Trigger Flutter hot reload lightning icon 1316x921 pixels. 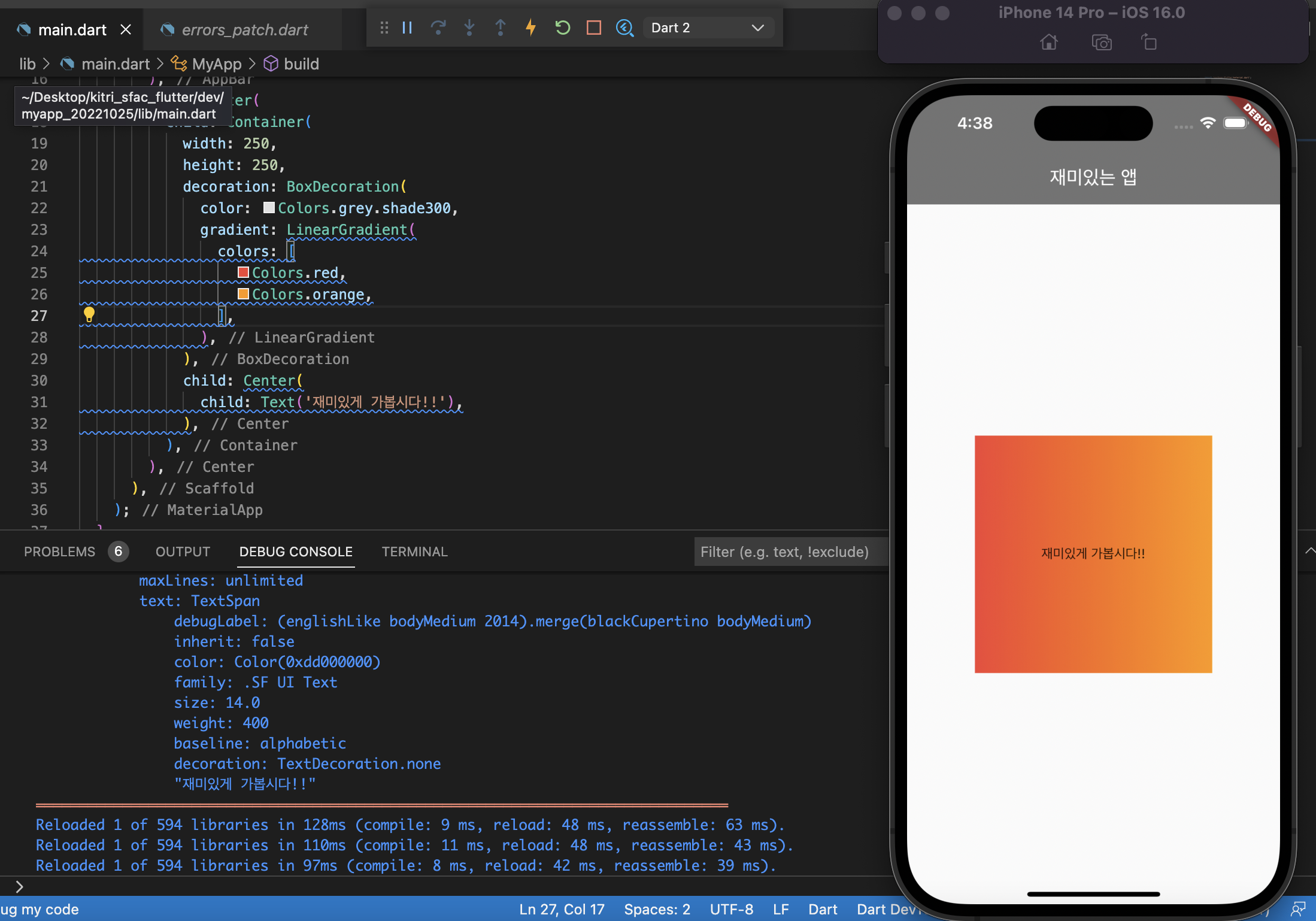click(x=530, y=28)
